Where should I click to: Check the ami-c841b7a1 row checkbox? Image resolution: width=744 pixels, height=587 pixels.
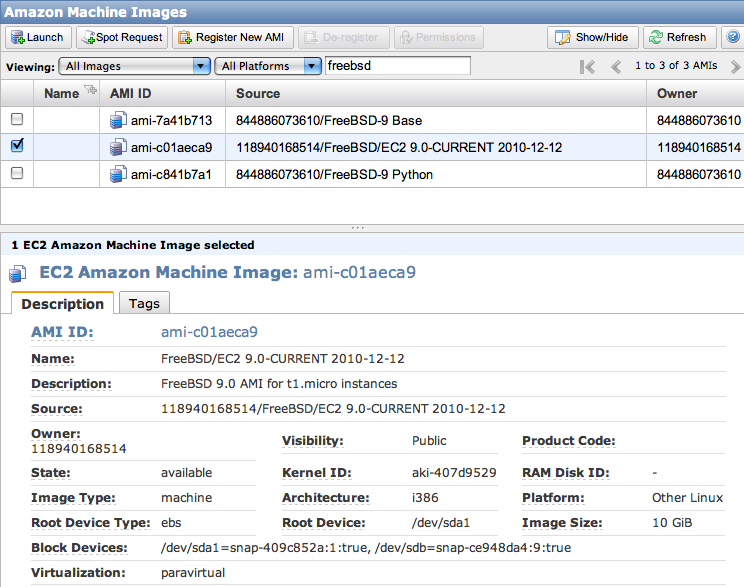click(x=17, y=173)
